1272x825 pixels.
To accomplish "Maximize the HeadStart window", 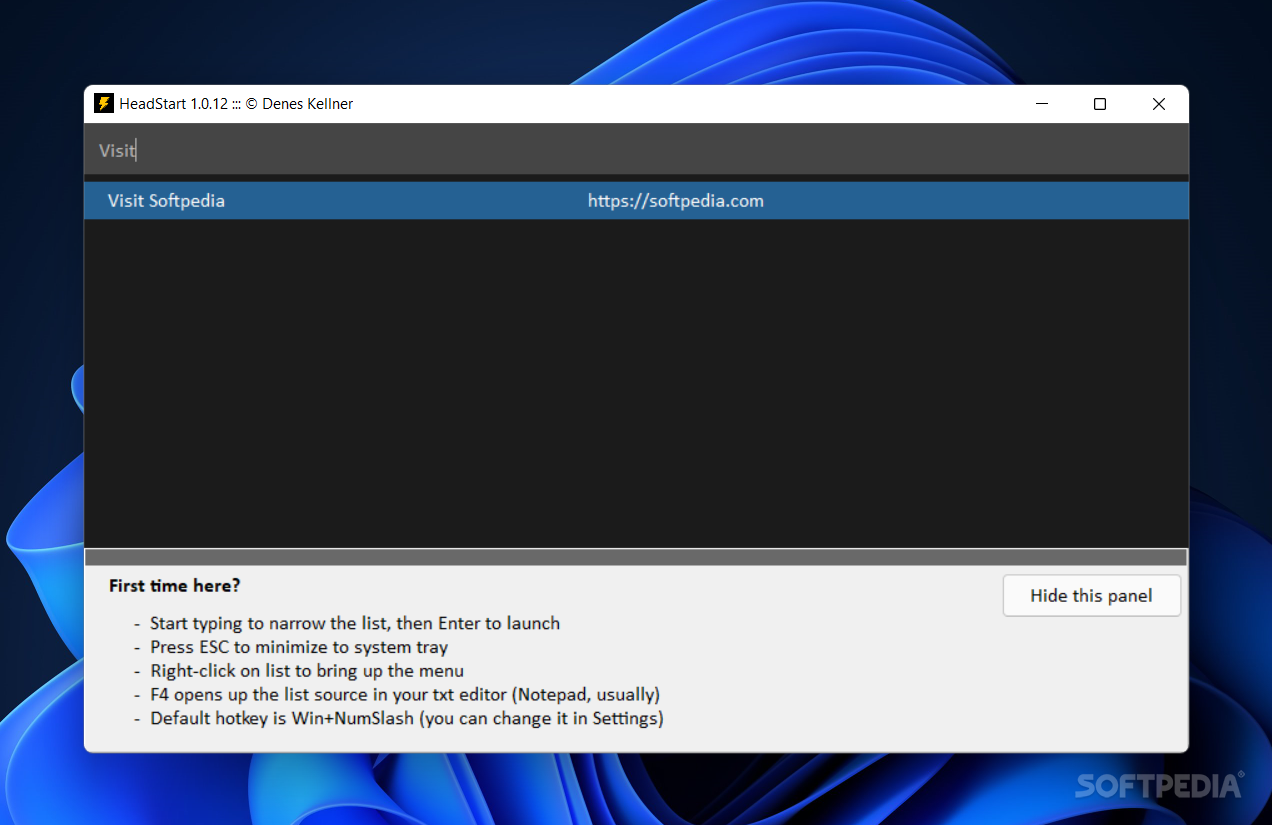I will (x=1100, y=104).
